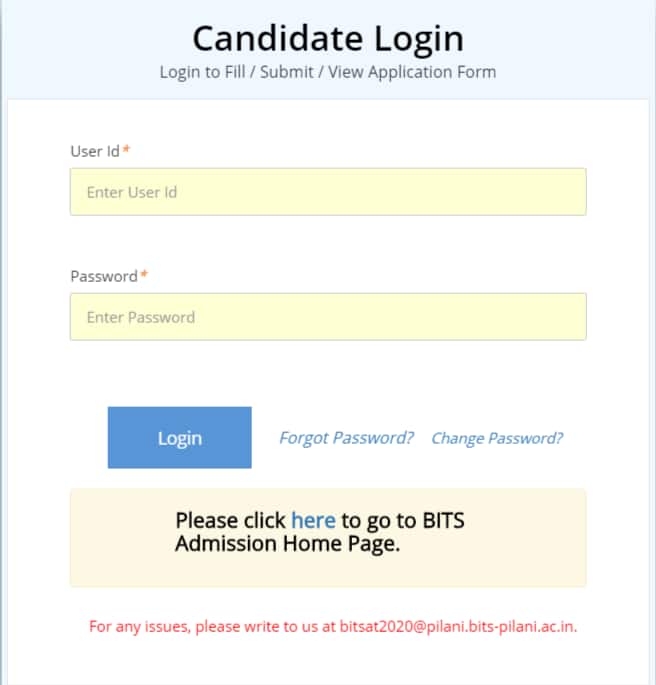
Task: Click the word BITS in the notice box
Action: [x=443, y=520]
